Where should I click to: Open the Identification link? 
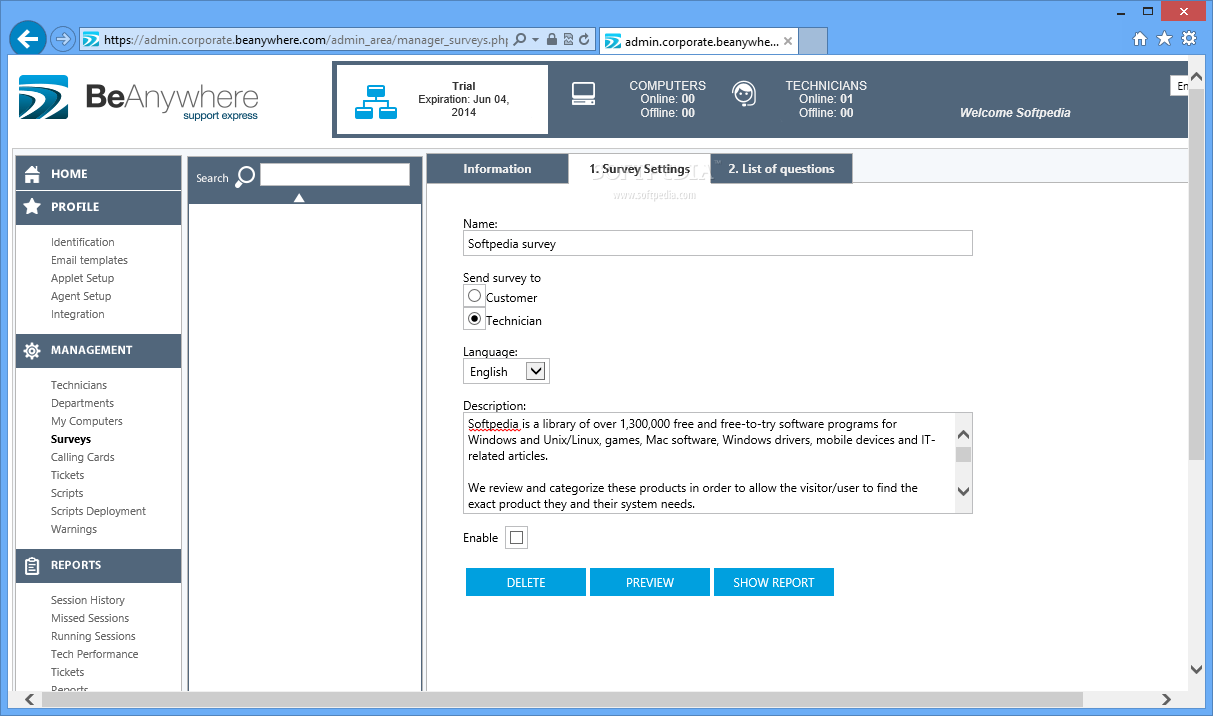tap(83, 242)
